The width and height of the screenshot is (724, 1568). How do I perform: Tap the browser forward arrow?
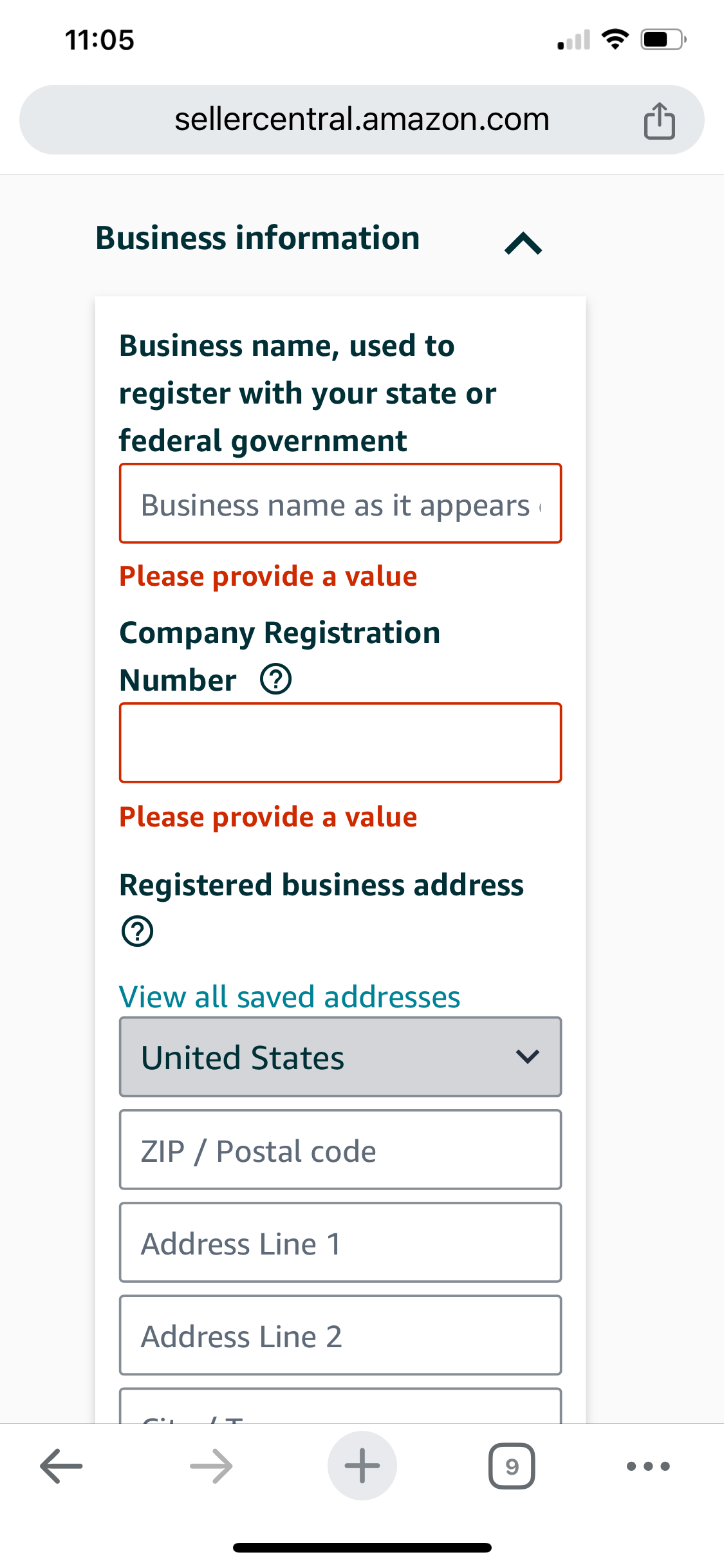pos(212,1466)
